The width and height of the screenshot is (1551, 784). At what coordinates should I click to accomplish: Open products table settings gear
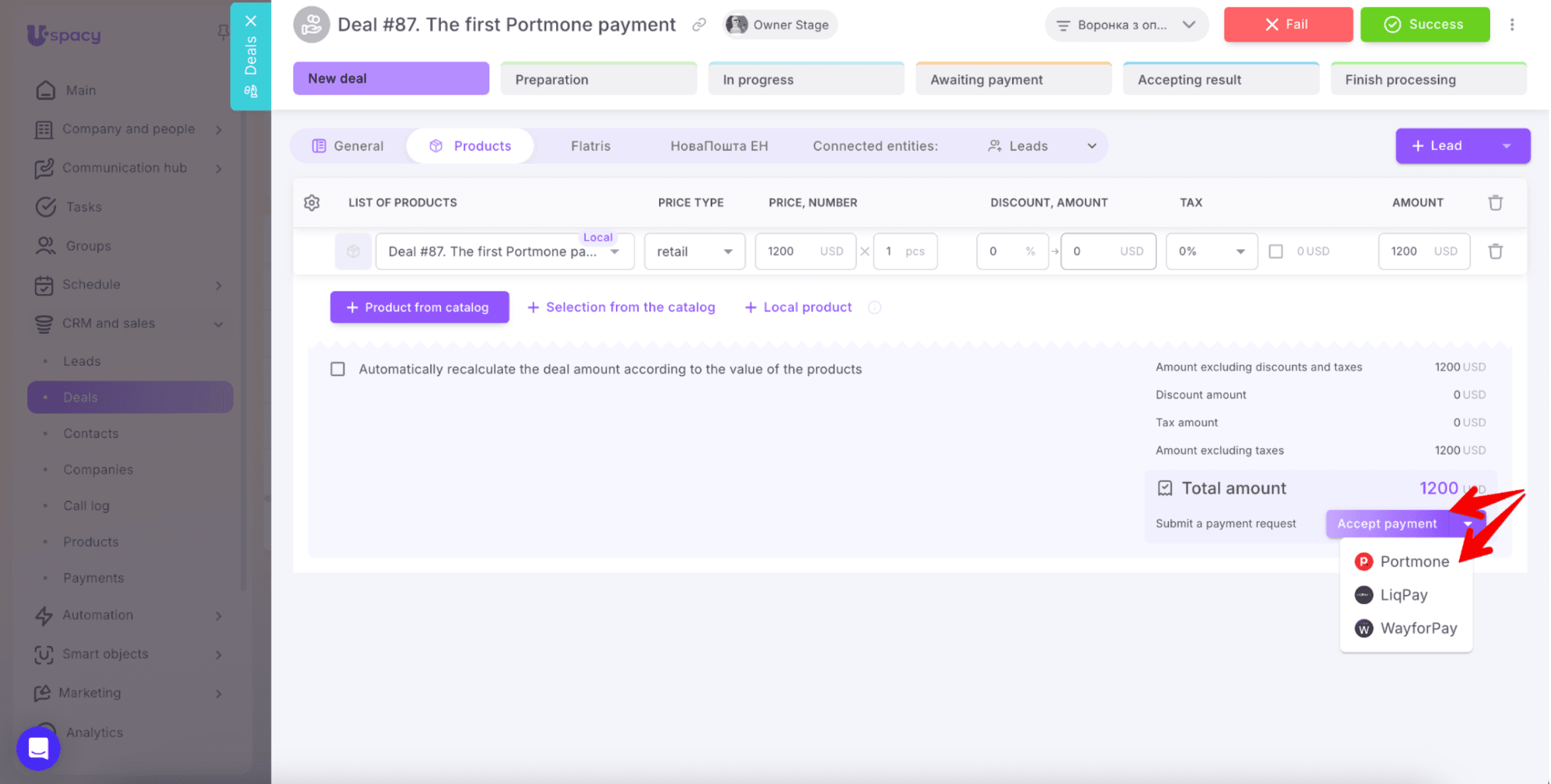pyautogui.click(x=311, y=203)
